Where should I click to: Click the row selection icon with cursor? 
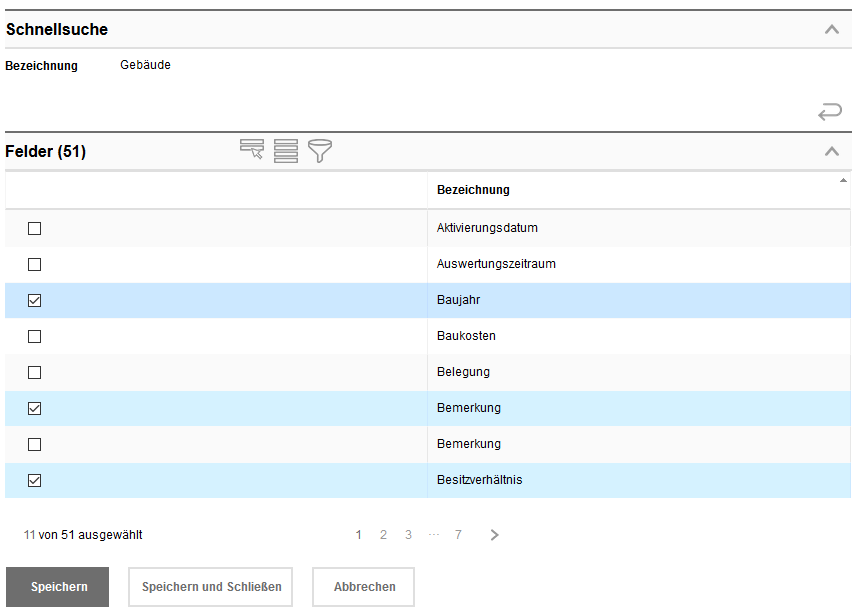tap(252, 150)
